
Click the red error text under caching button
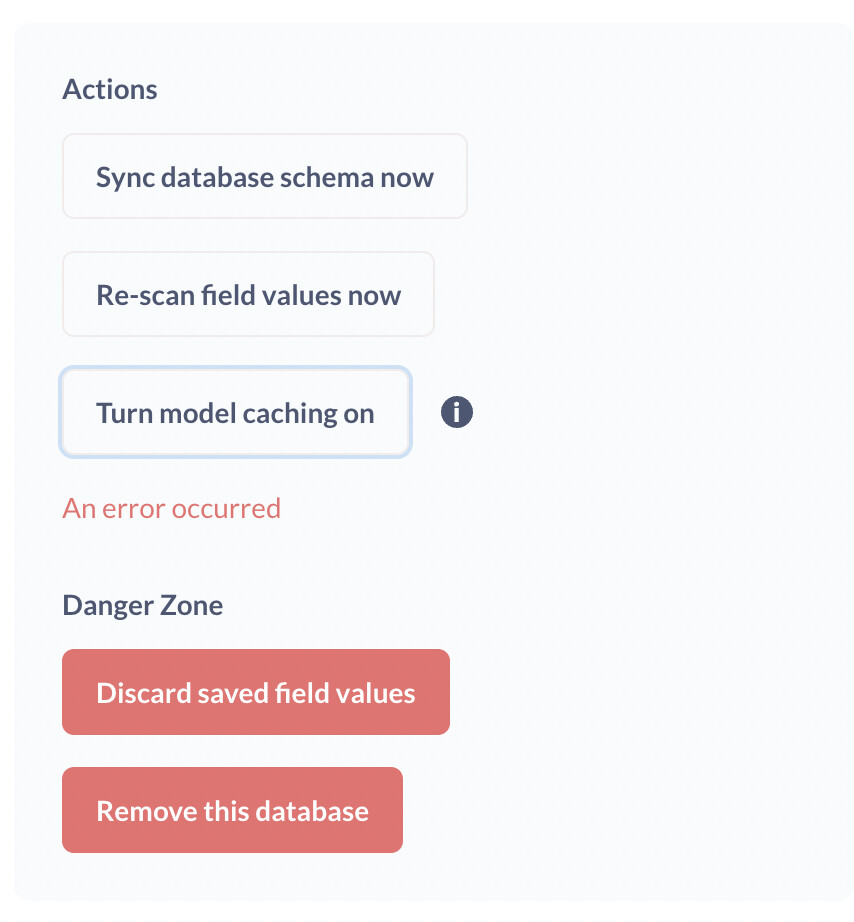(172, 509)
